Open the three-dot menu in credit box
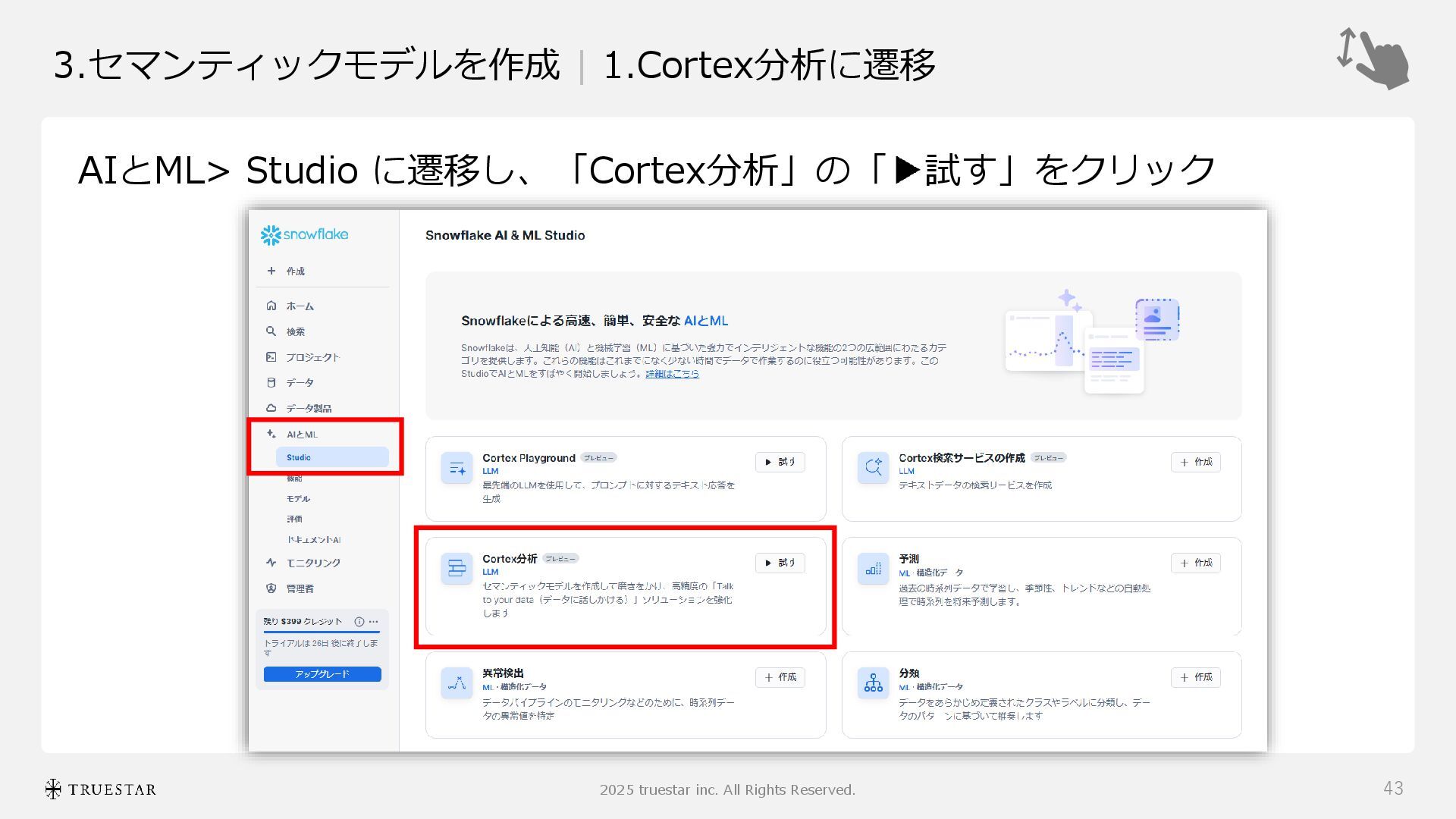The width and height of the screenshot is (1456, 819). [373, 621]
